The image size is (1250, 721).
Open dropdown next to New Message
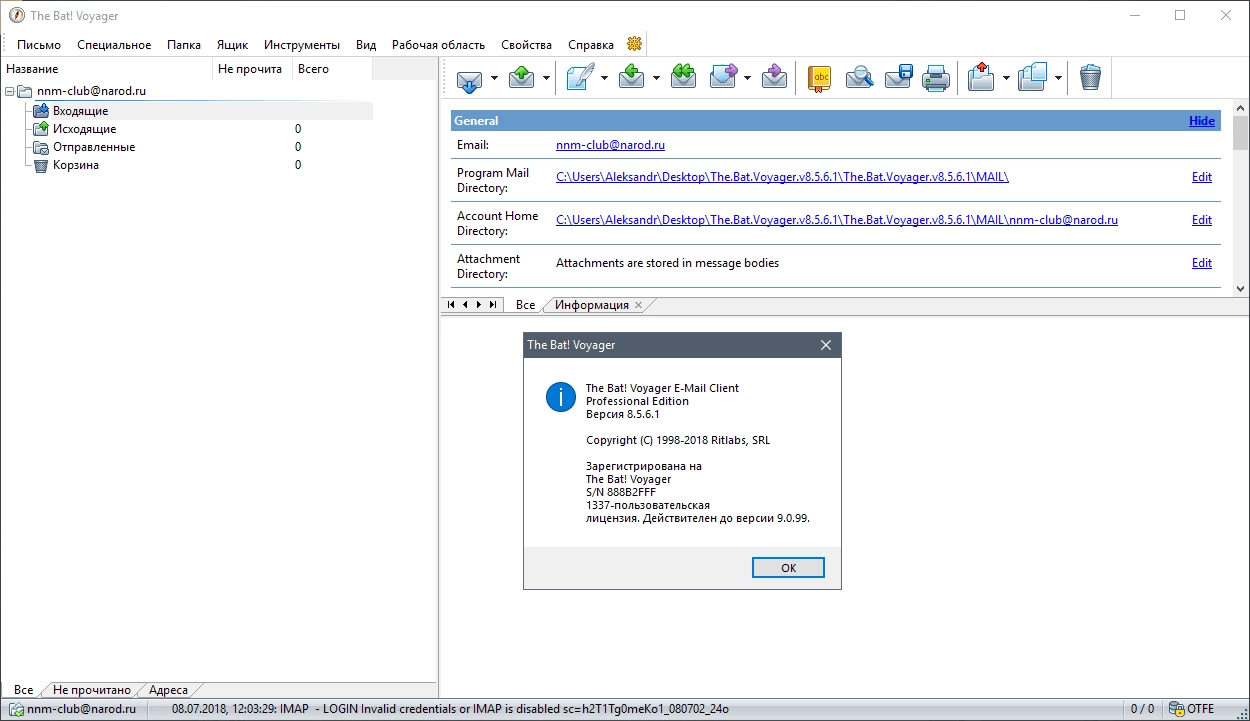click(605, 78)
